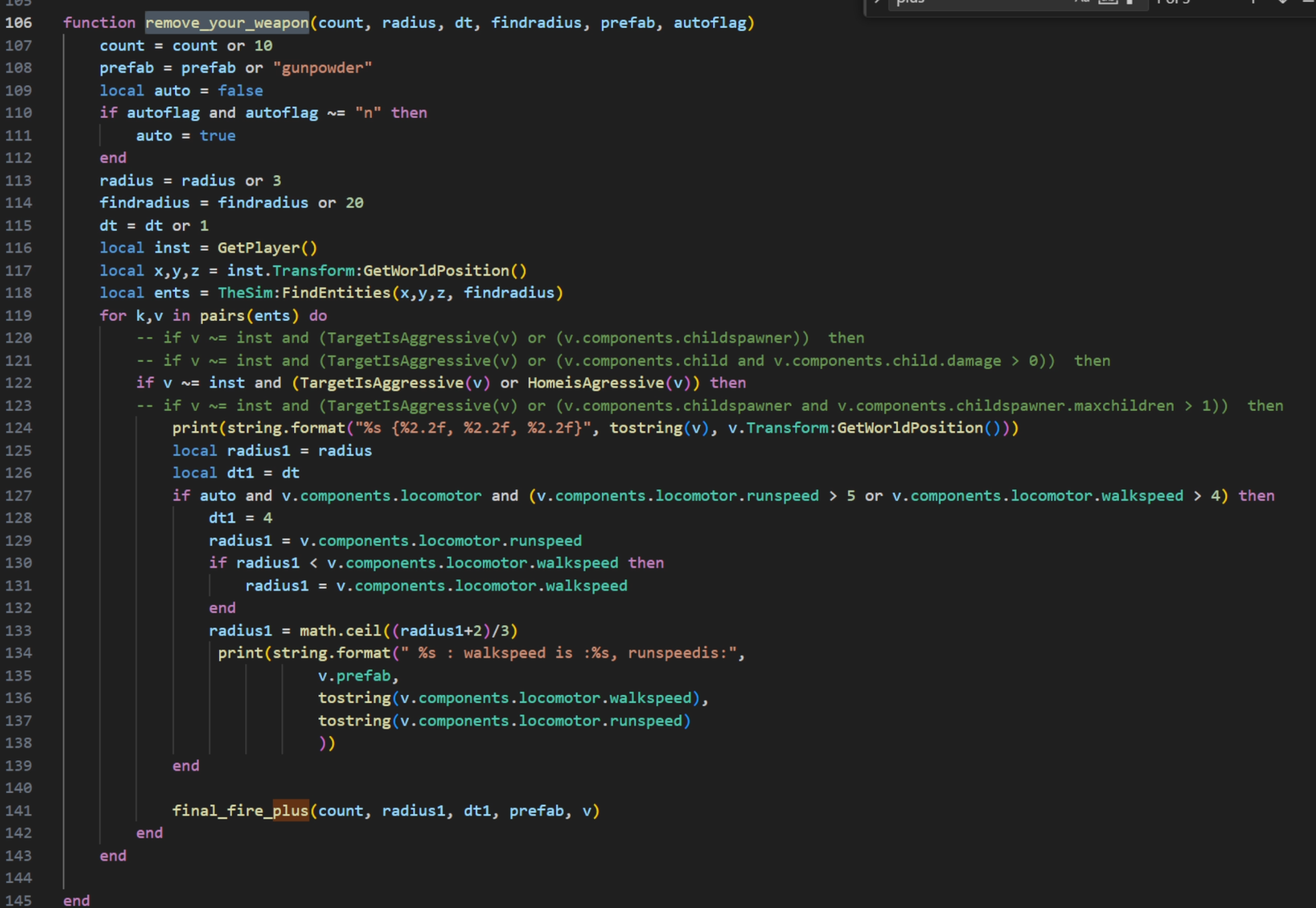Click the highlighted remove_your_weapon function name

227,23
